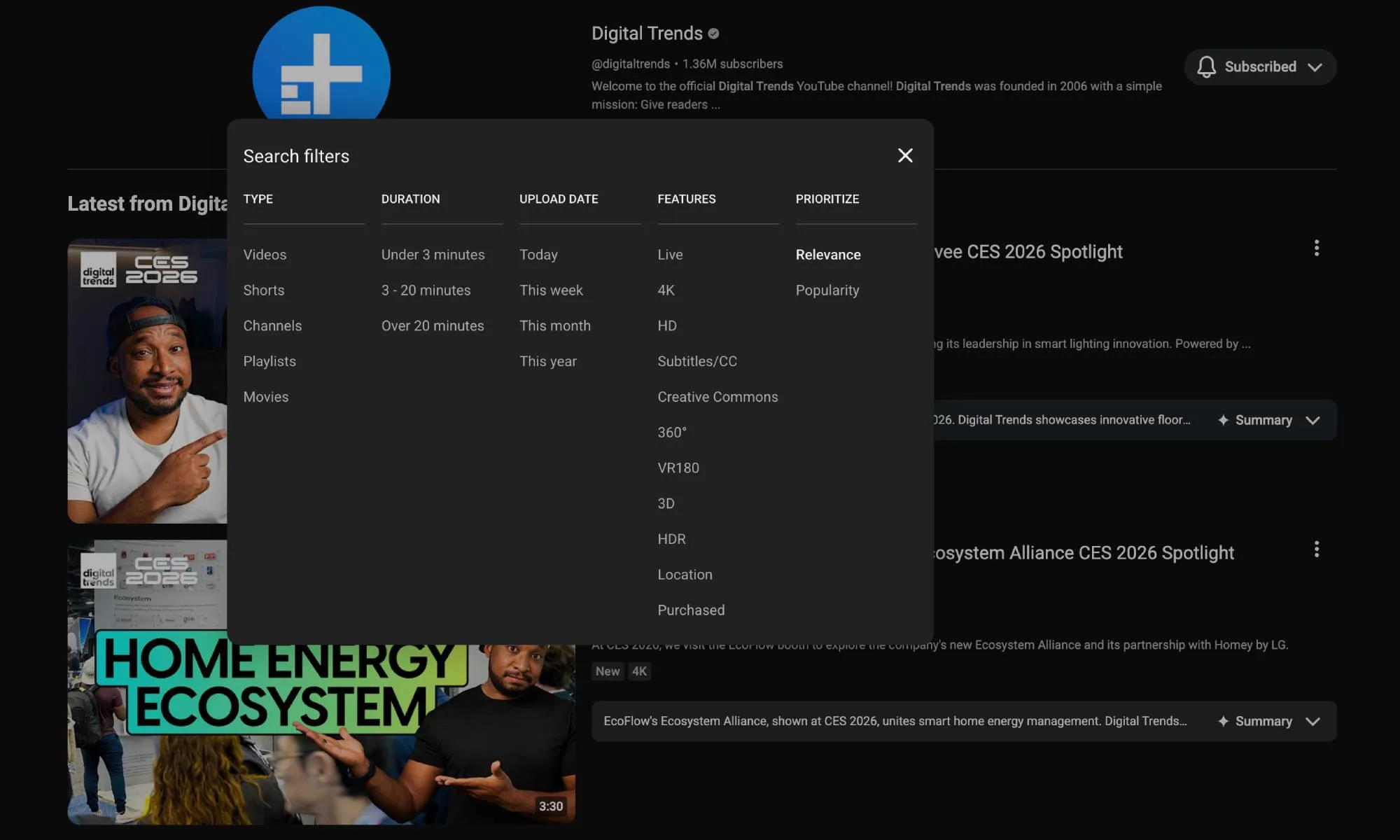Select the Shorts type filter
The image size is (1400, 840).
pyautogui.click(x=264, y=290)
